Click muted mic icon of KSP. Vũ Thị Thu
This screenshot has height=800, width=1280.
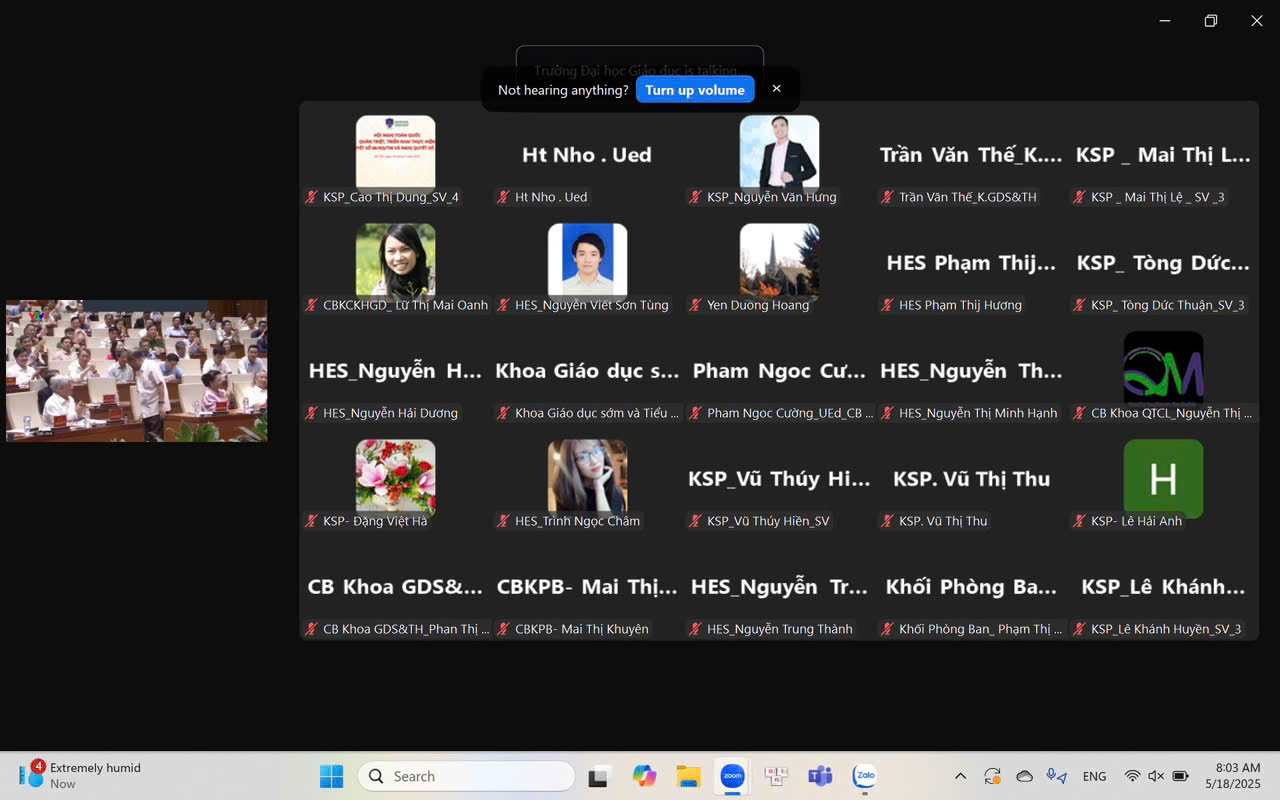click(888, 521)
